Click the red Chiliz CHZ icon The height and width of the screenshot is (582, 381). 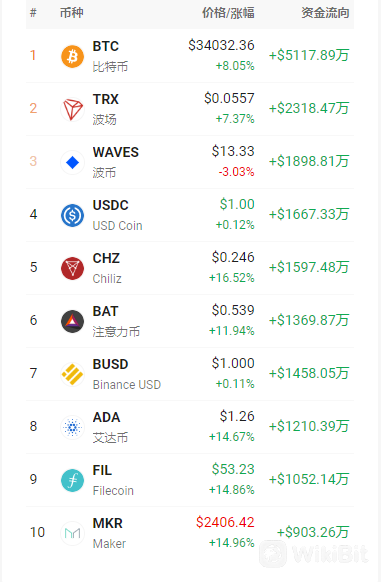[72, 268]
